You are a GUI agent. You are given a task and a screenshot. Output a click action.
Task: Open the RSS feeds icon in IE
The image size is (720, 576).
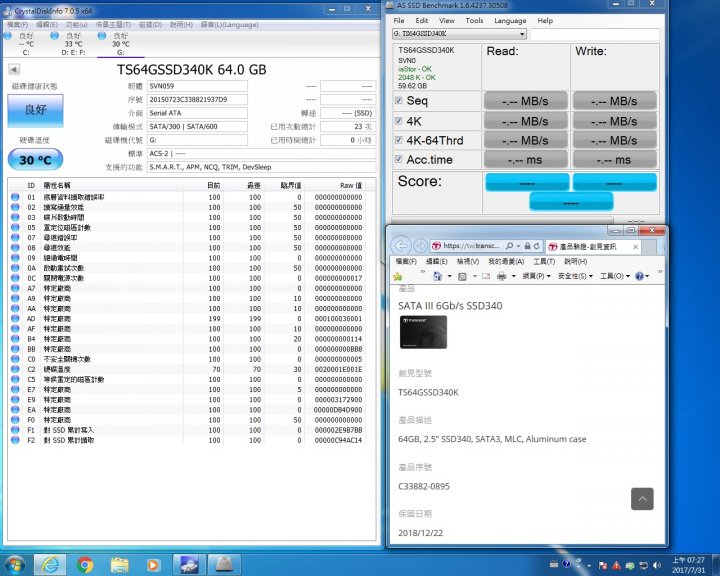(x=462, y=276)
